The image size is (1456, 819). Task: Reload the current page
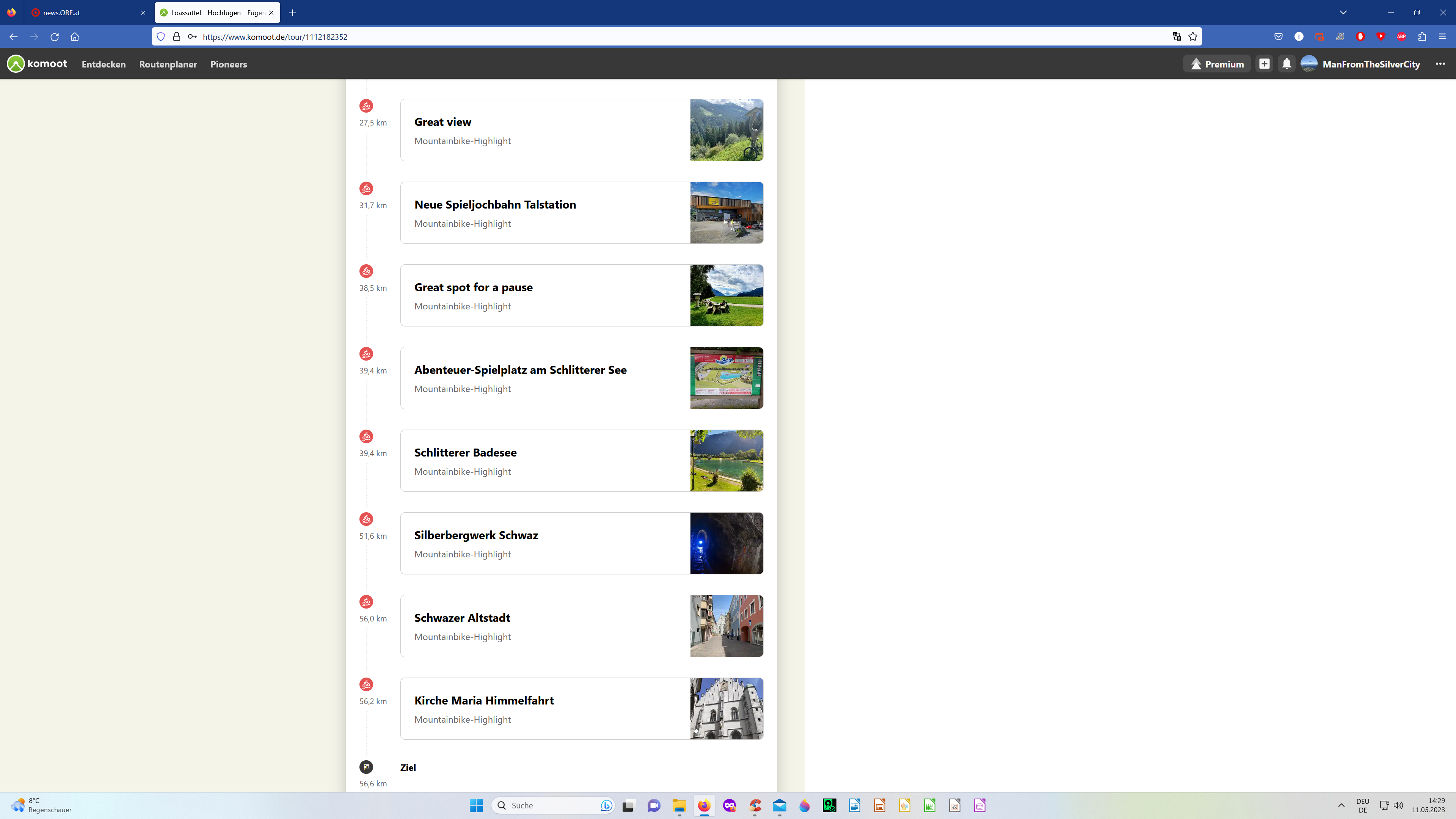(x=54, y=37)
